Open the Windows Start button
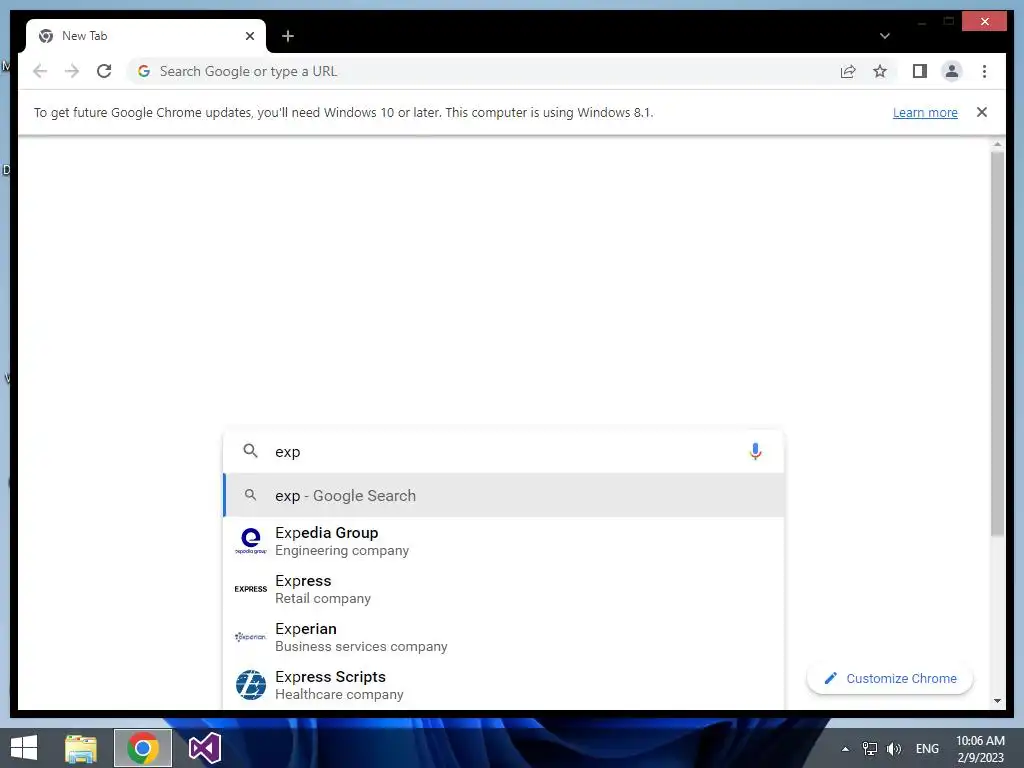Screen dimensions: 1024x768 (24, 748)
